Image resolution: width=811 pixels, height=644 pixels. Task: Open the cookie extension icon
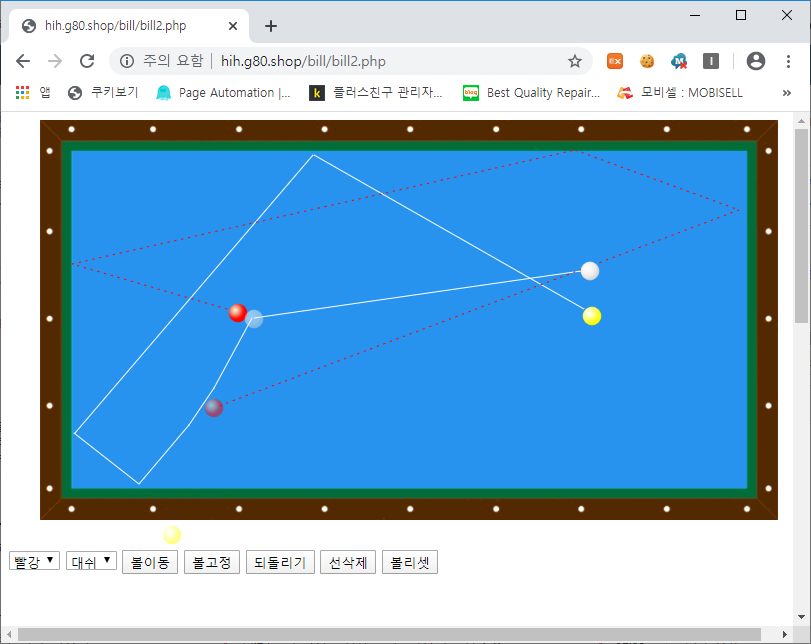pyautogui.click(x=647, y=61)
